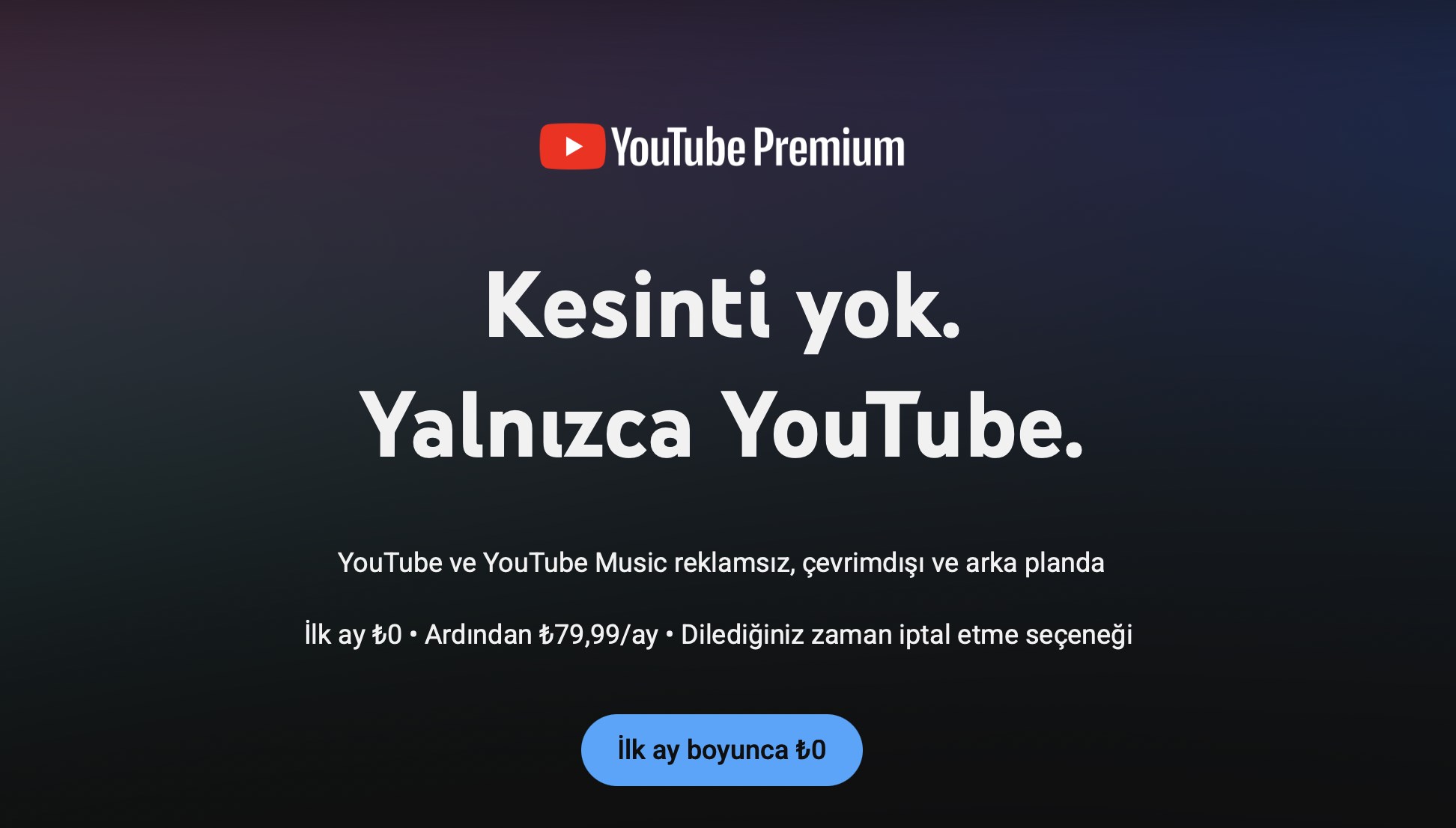Select the "yok." word in the headline

point(878,310)
